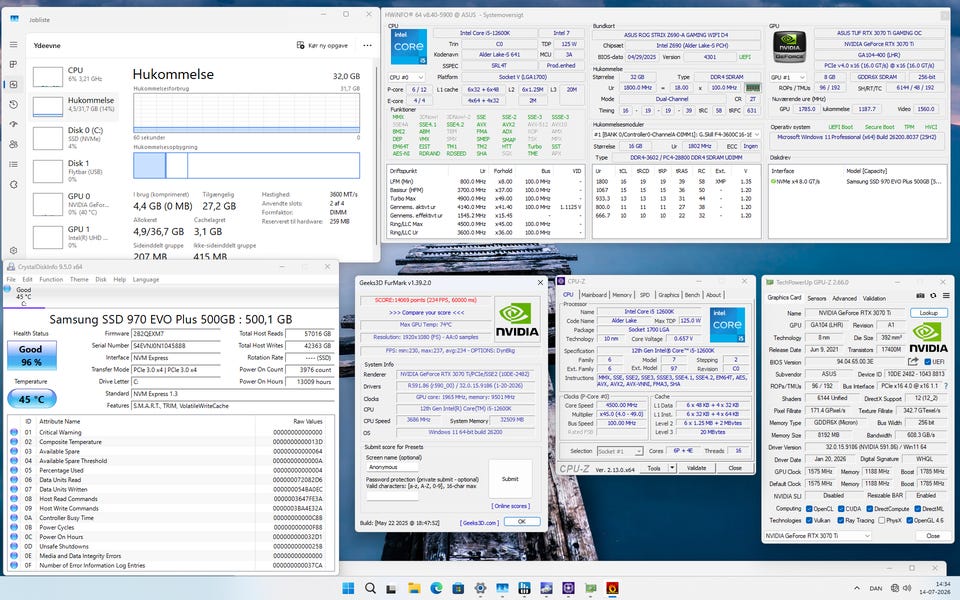Open HWiNFO memory module bank dropdown
This screenshot has width=960, height=600.
coord(677,134)
